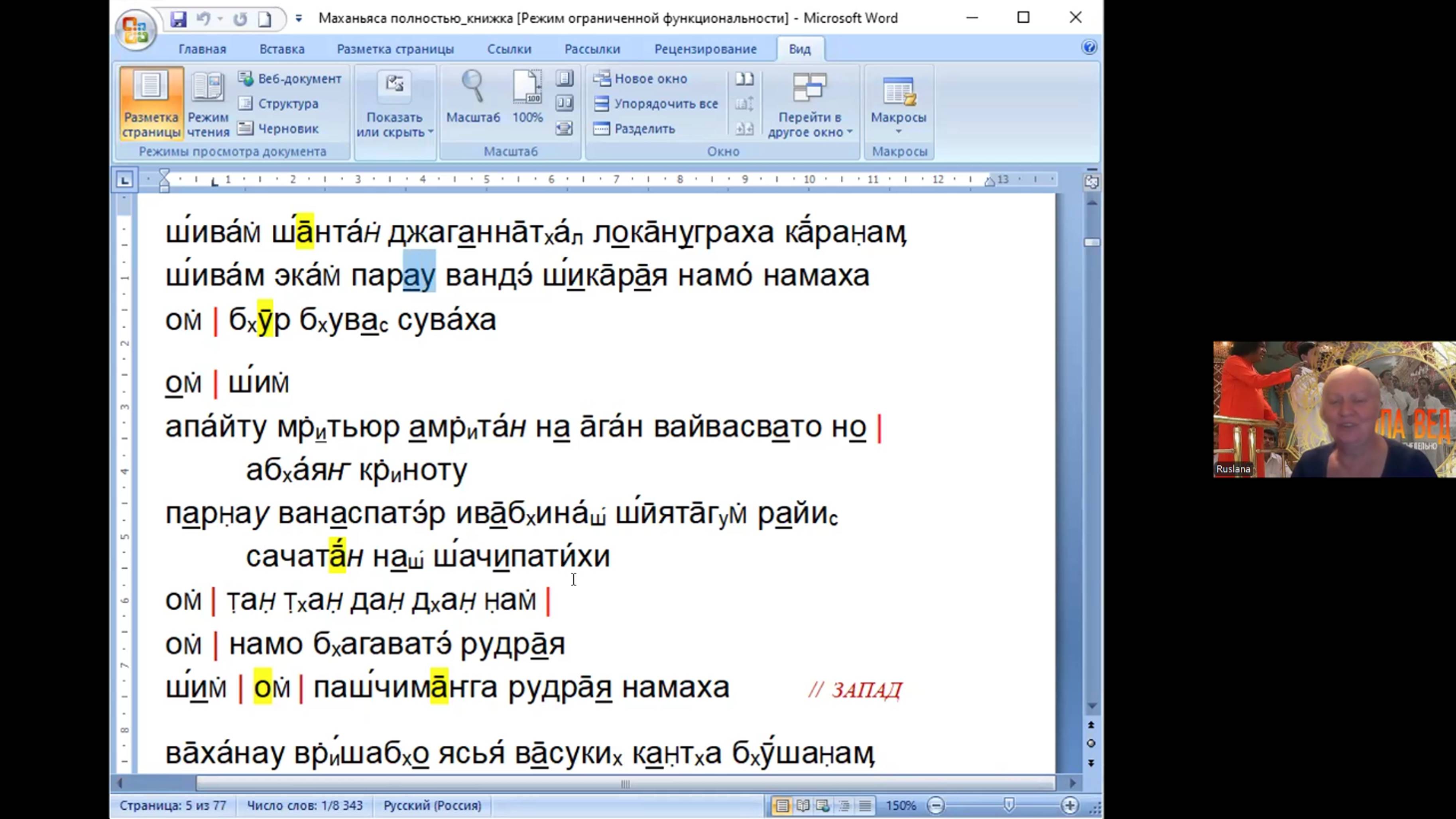Switch to the Главная ribbon tab
1456x819 pixels.
pyautogui.click(x=202, y=49)
